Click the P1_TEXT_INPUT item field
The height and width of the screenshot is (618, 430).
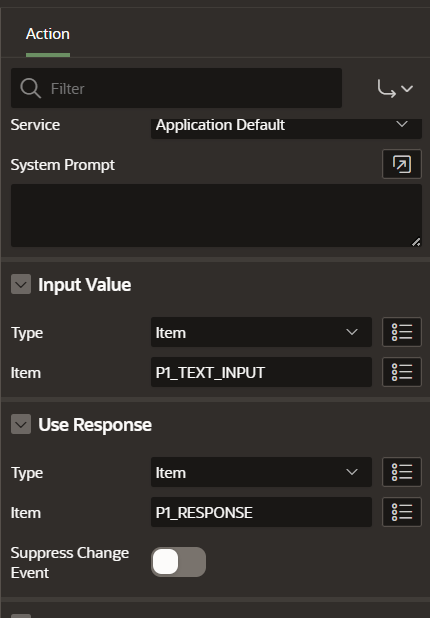coord(261,372)
